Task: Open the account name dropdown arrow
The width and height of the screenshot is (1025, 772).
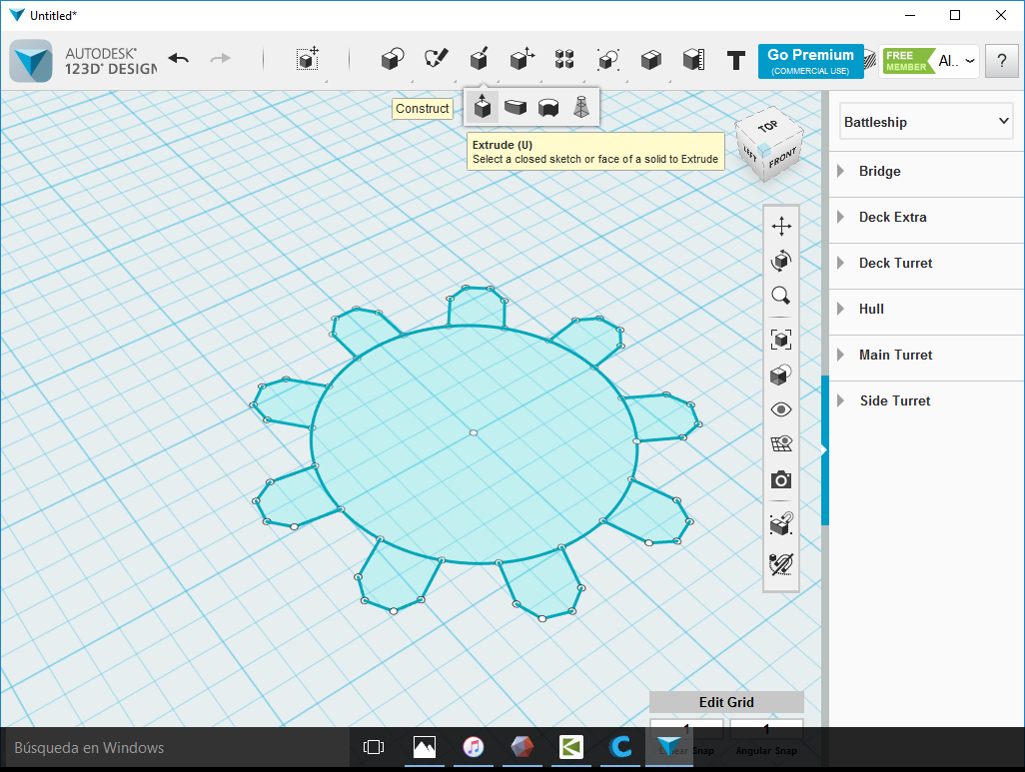Action: (970, 61)
